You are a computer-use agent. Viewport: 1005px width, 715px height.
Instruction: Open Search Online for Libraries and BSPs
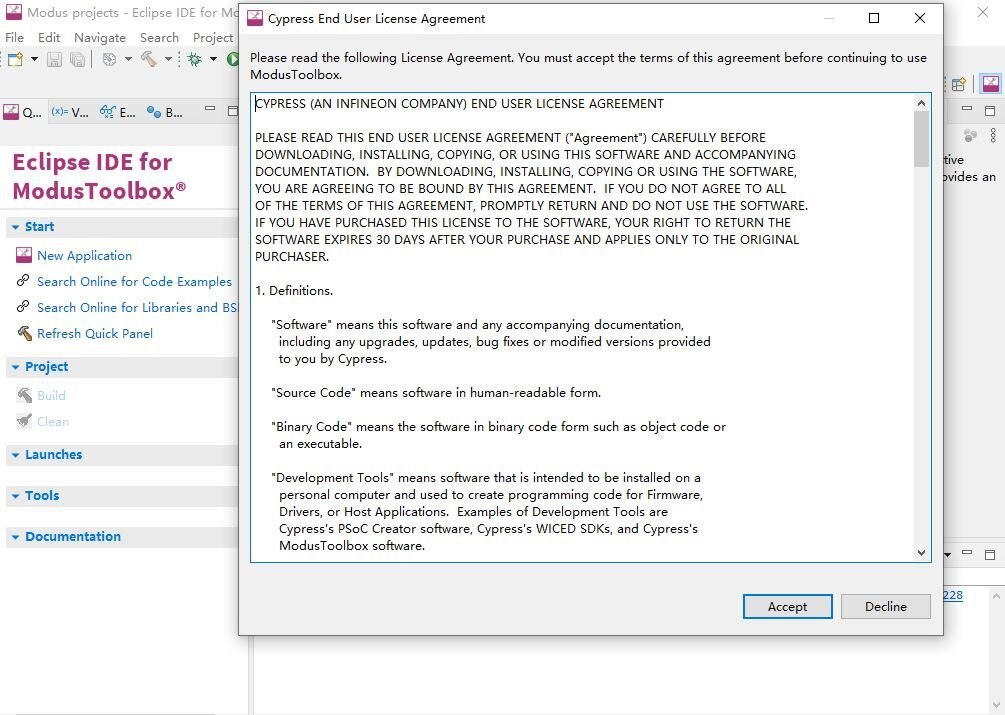(x=137, y=308)
